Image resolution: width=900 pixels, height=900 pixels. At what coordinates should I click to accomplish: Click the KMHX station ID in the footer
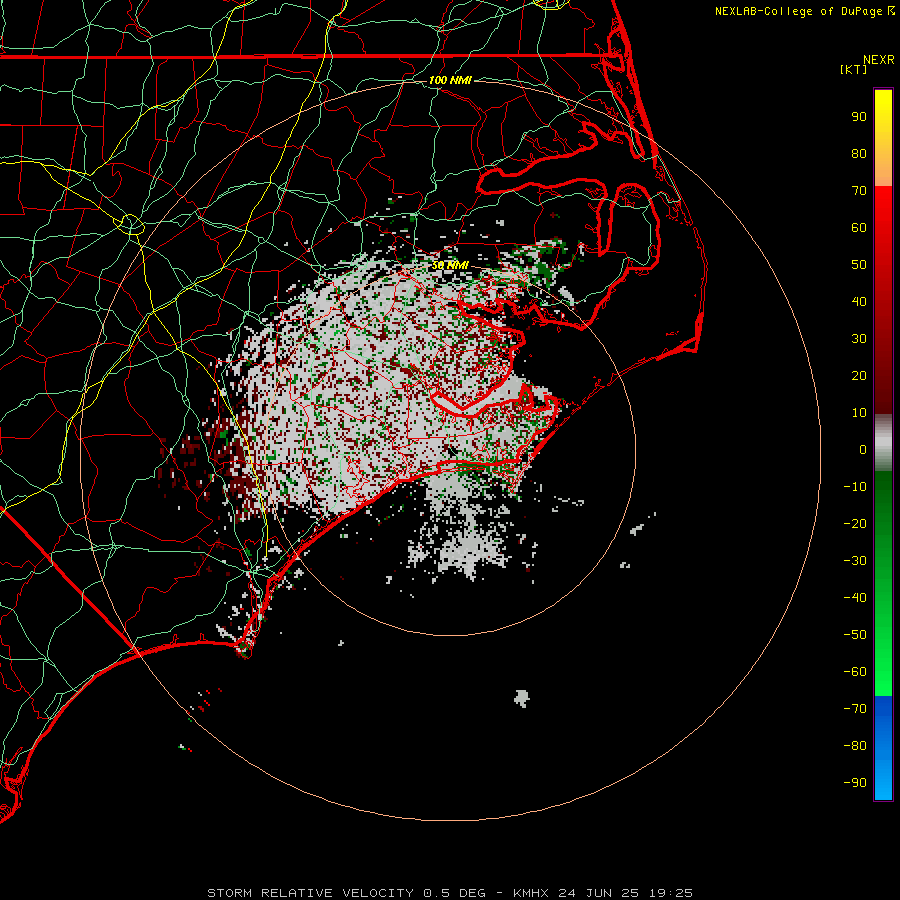(x=531, y=893)
